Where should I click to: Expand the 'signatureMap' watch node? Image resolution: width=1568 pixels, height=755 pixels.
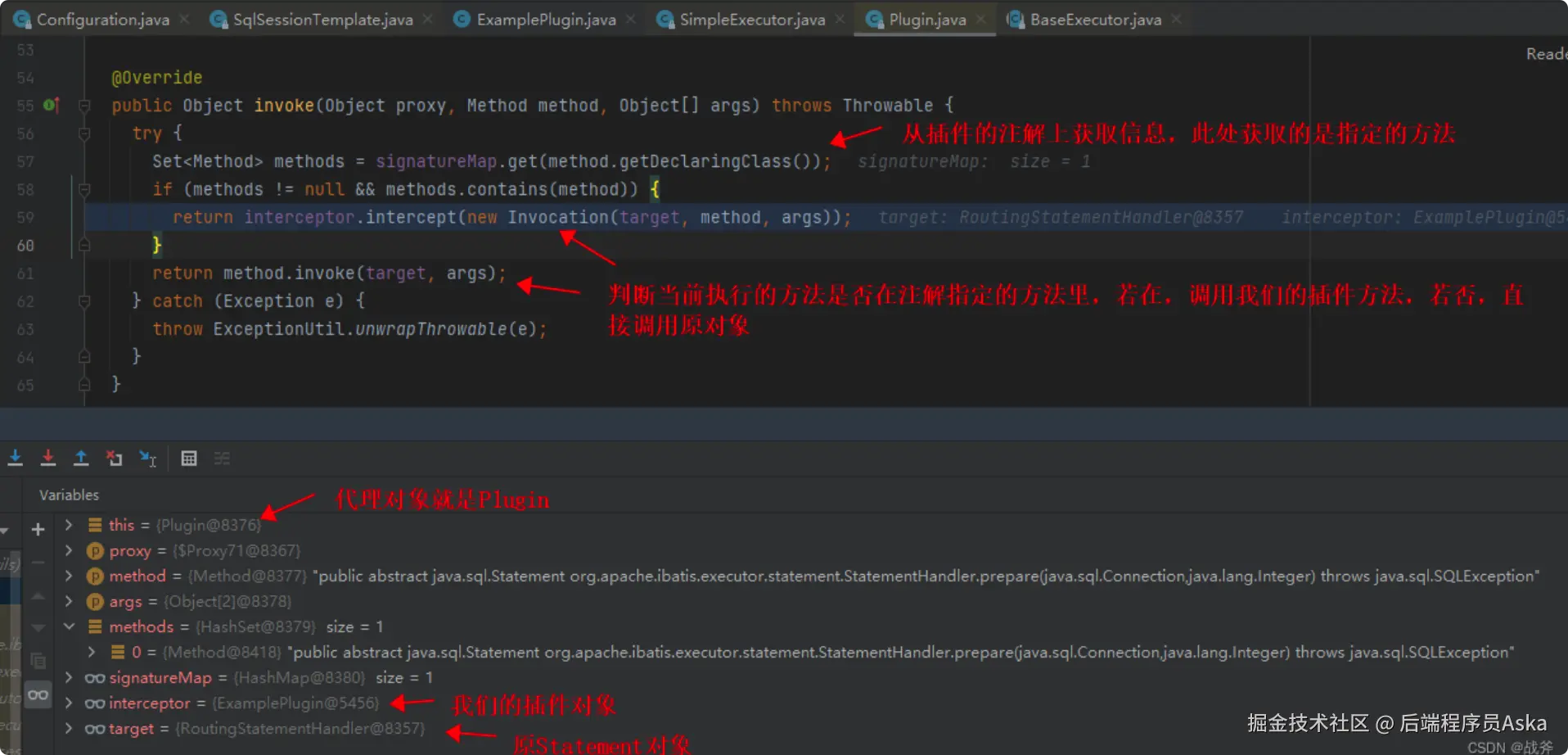[x=69, y=677]
